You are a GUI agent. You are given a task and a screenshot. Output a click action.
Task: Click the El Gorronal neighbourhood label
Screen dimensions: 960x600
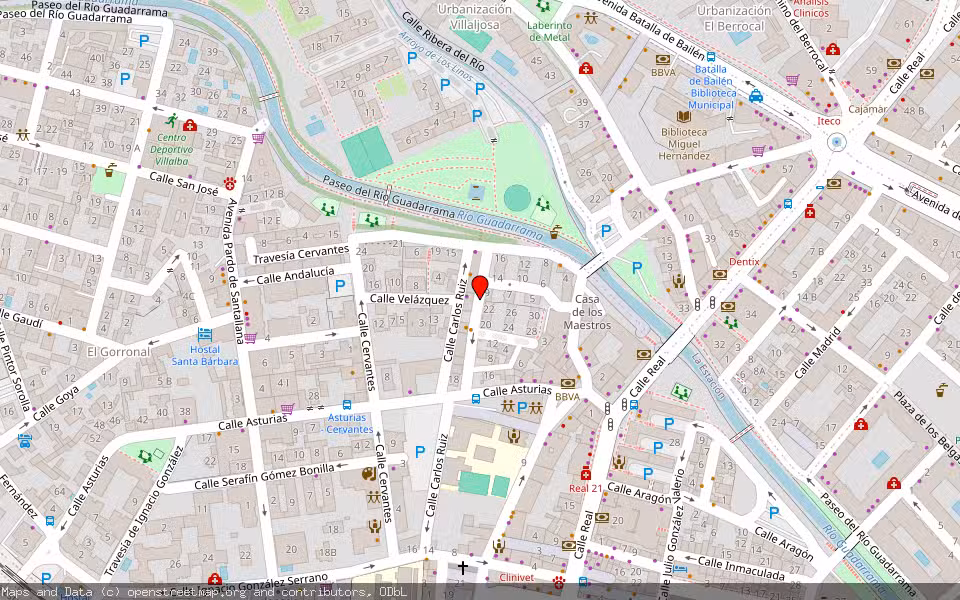click(x=118, y=351)
